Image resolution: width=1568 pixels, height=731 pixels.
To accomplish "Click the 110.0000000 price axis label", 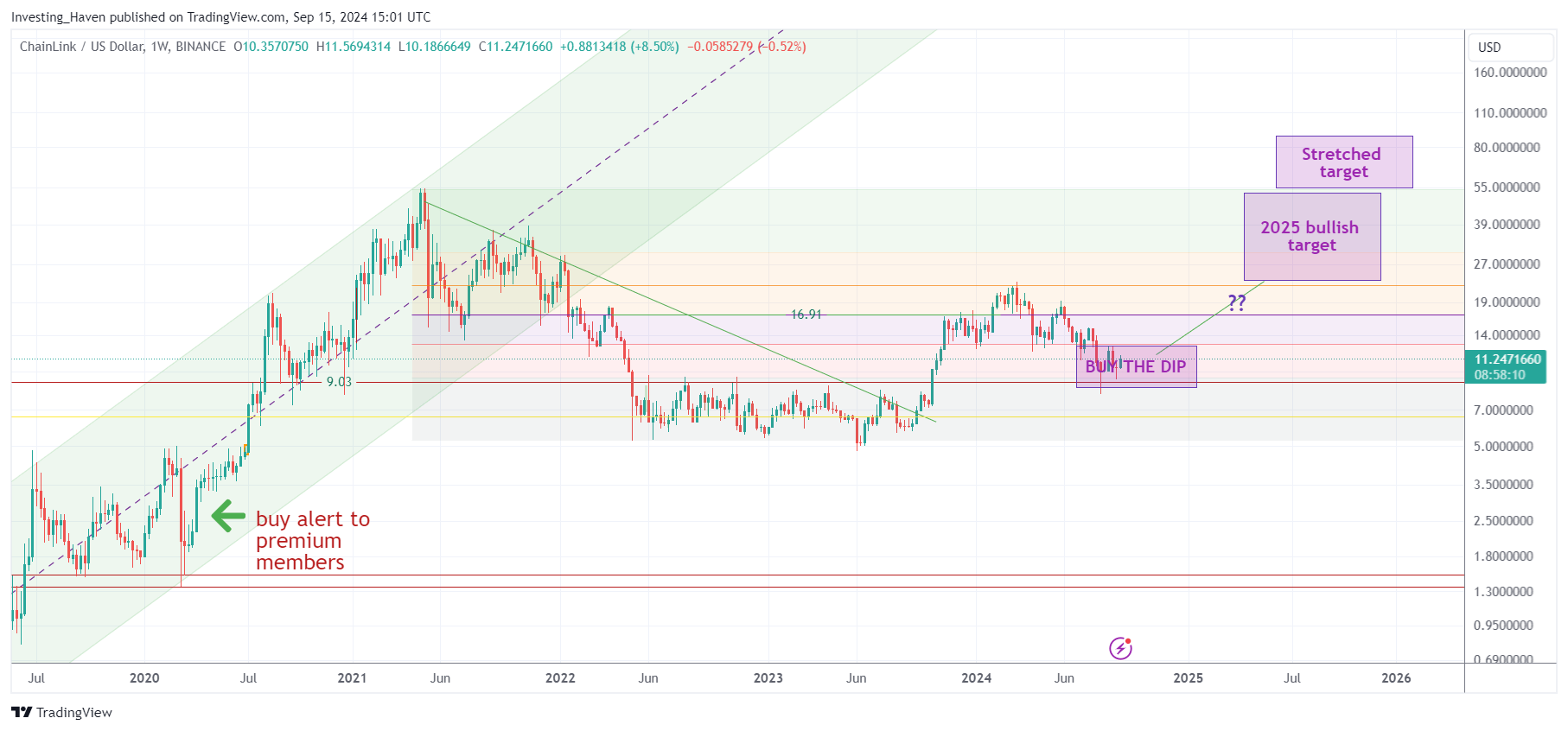I will (1510, 113).
